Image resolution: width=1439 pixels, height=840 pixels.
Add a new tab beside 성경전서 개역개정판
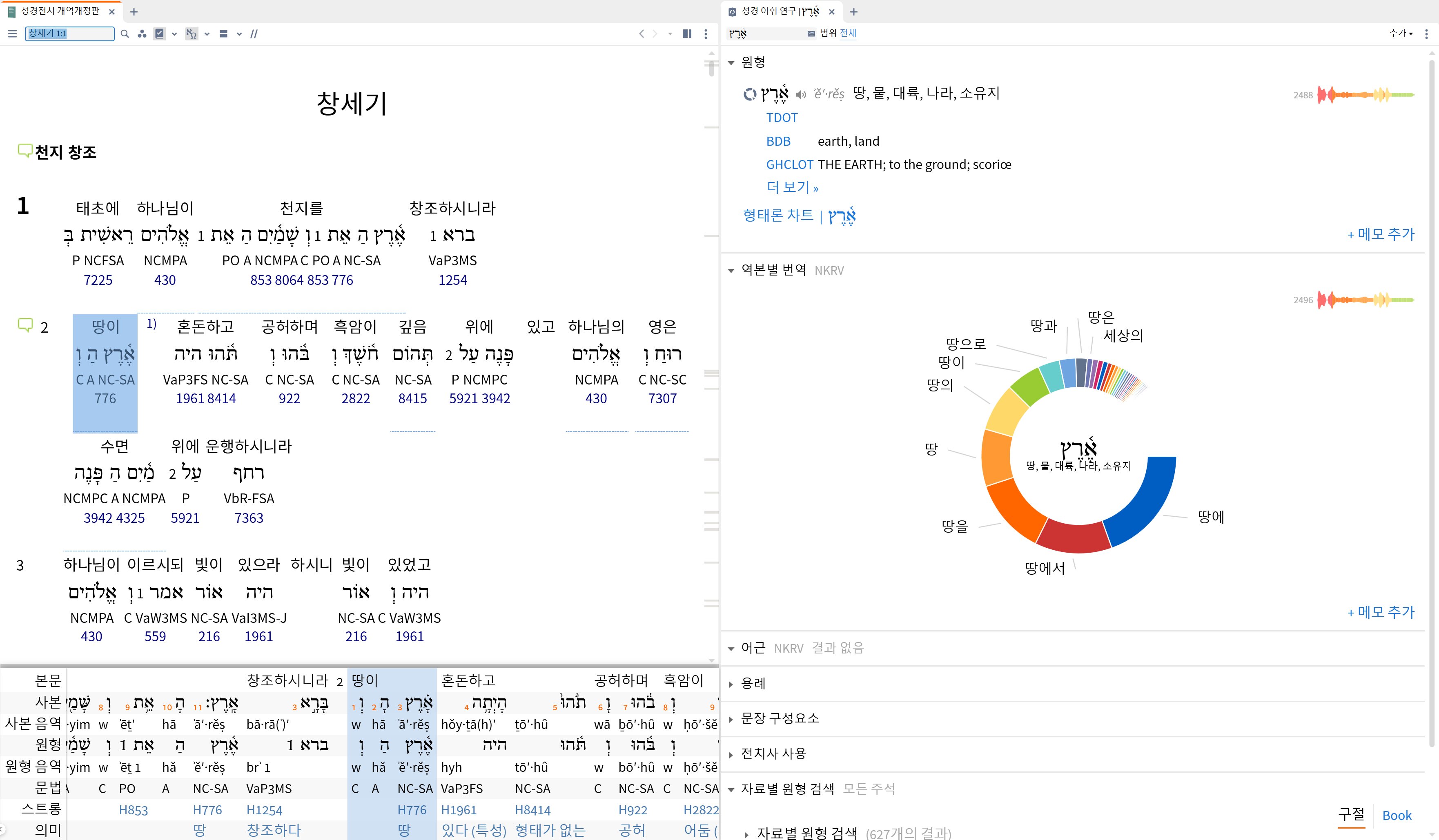click(x=134, y=11)
